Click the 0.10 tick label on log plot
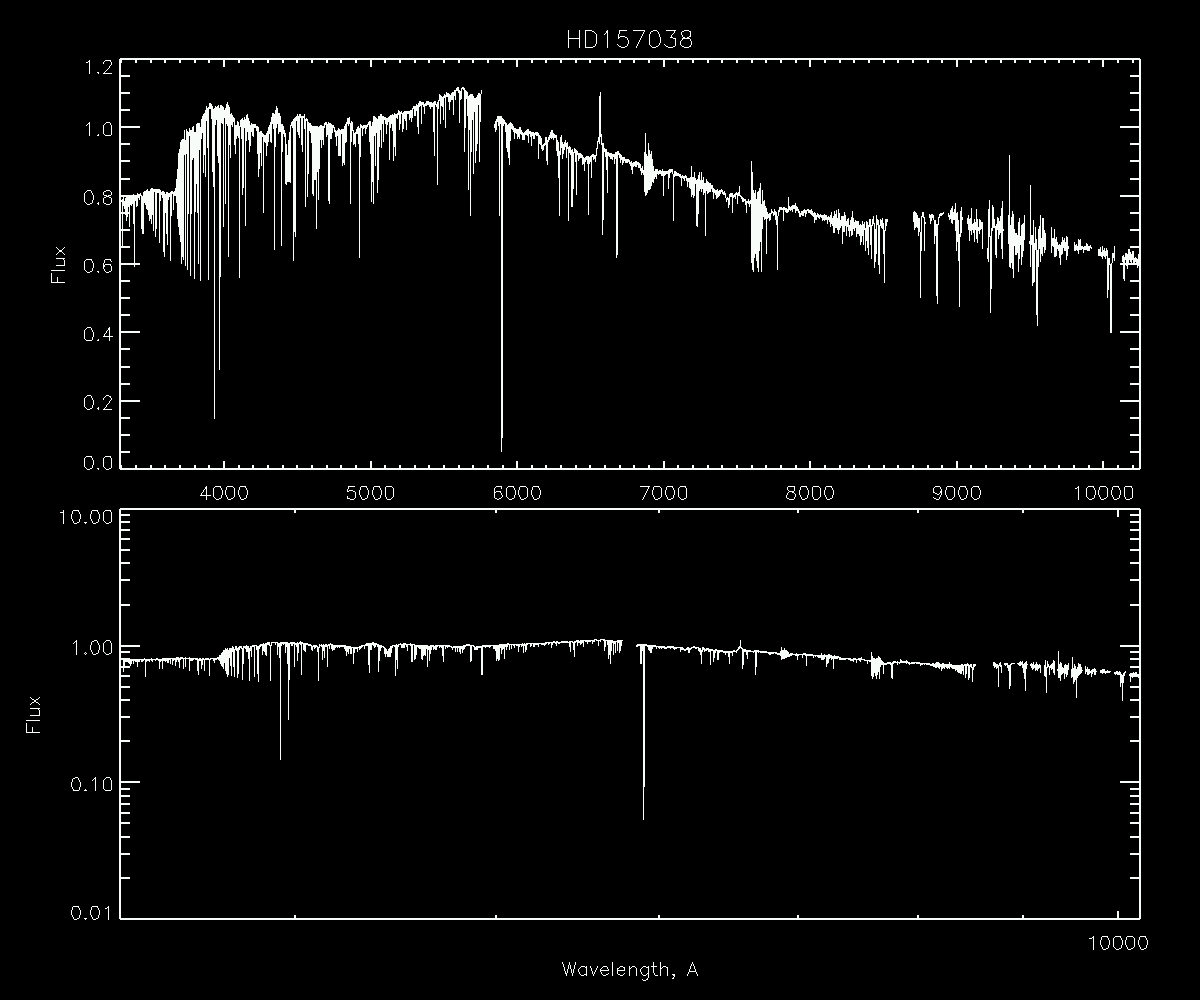The image size is (1200, 1000). point(92,783)
